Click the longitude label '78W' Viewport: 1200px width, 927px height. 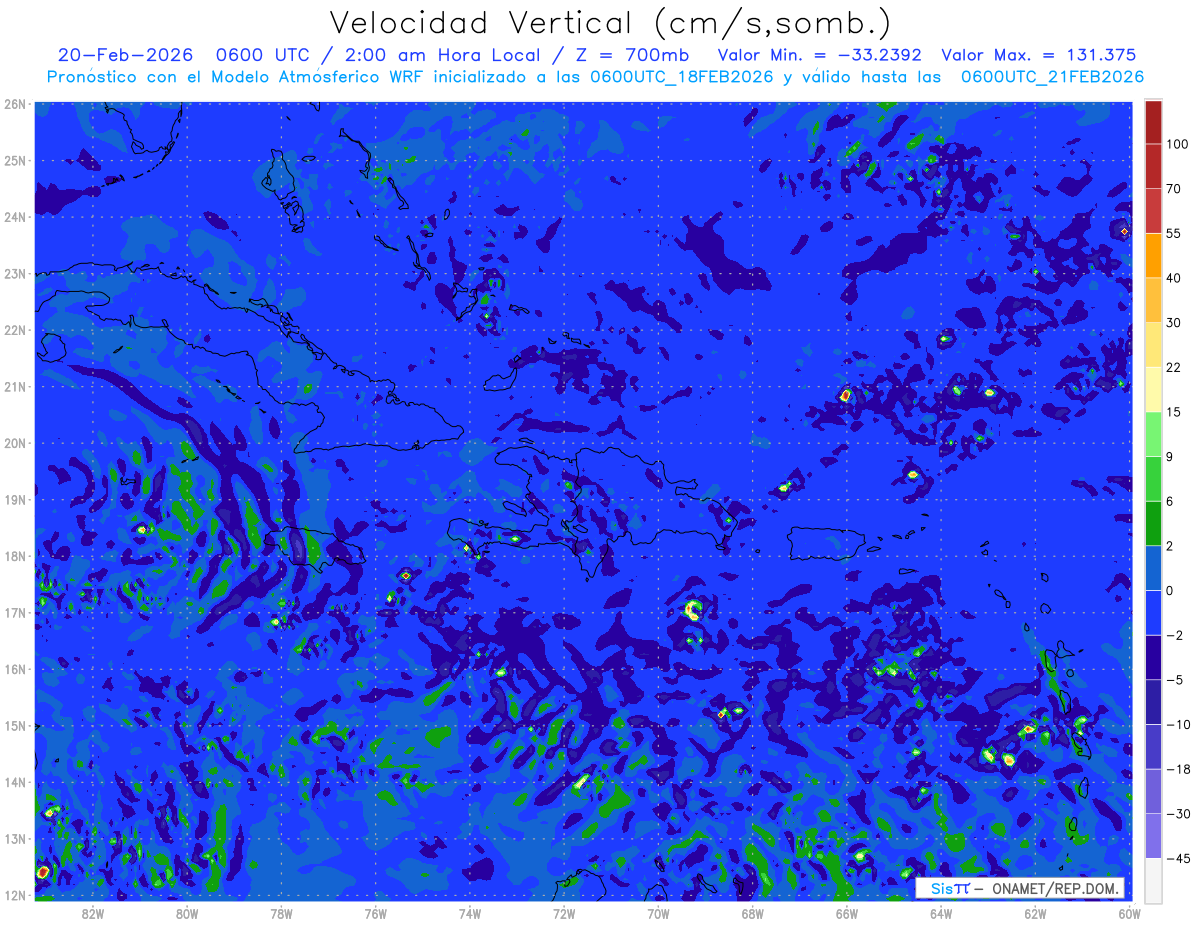point(281,913)
